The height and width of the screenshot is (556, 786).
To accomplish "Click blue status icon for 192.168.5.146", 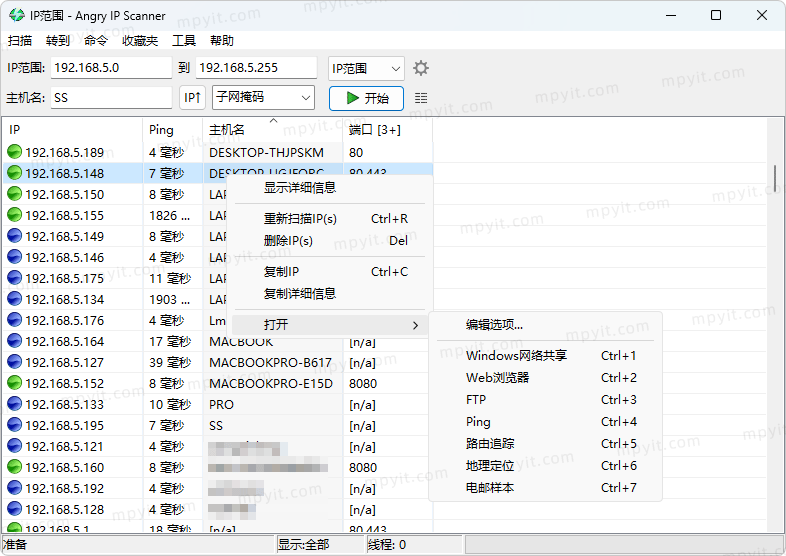I will click(15, 257).
